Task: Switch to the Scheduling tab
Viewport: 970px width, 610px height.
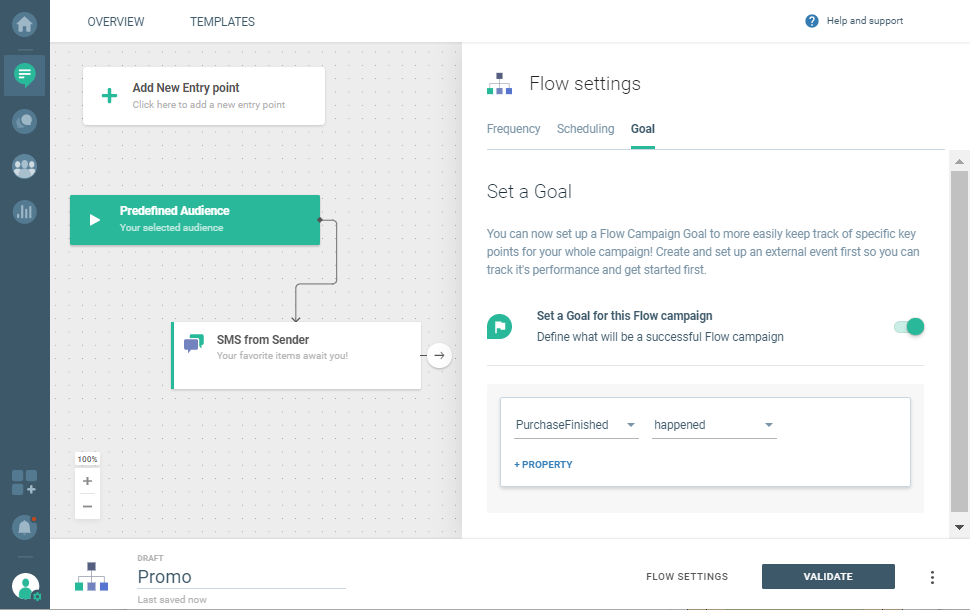Action: (585, 129)
